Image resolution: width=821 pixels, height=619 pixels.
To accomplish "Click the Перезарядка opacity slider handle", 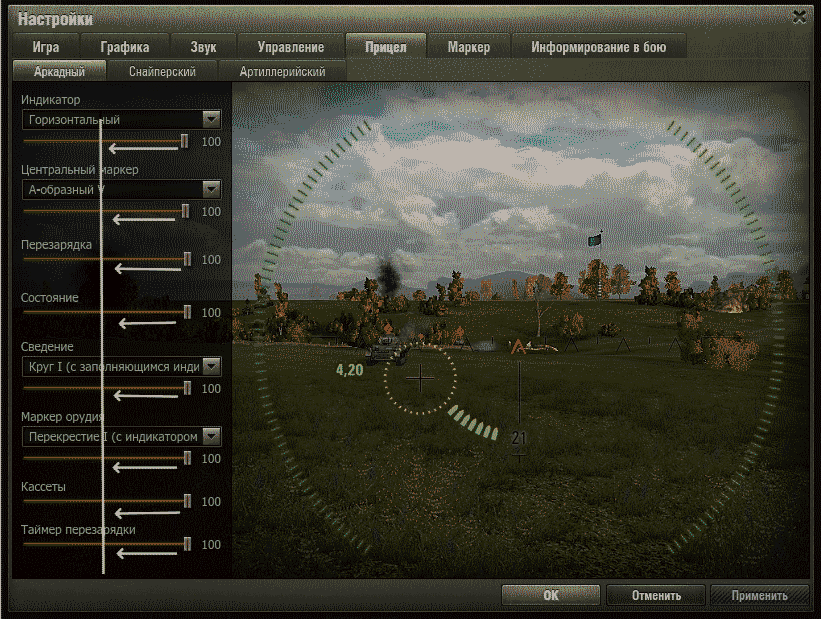I will 187,259.
